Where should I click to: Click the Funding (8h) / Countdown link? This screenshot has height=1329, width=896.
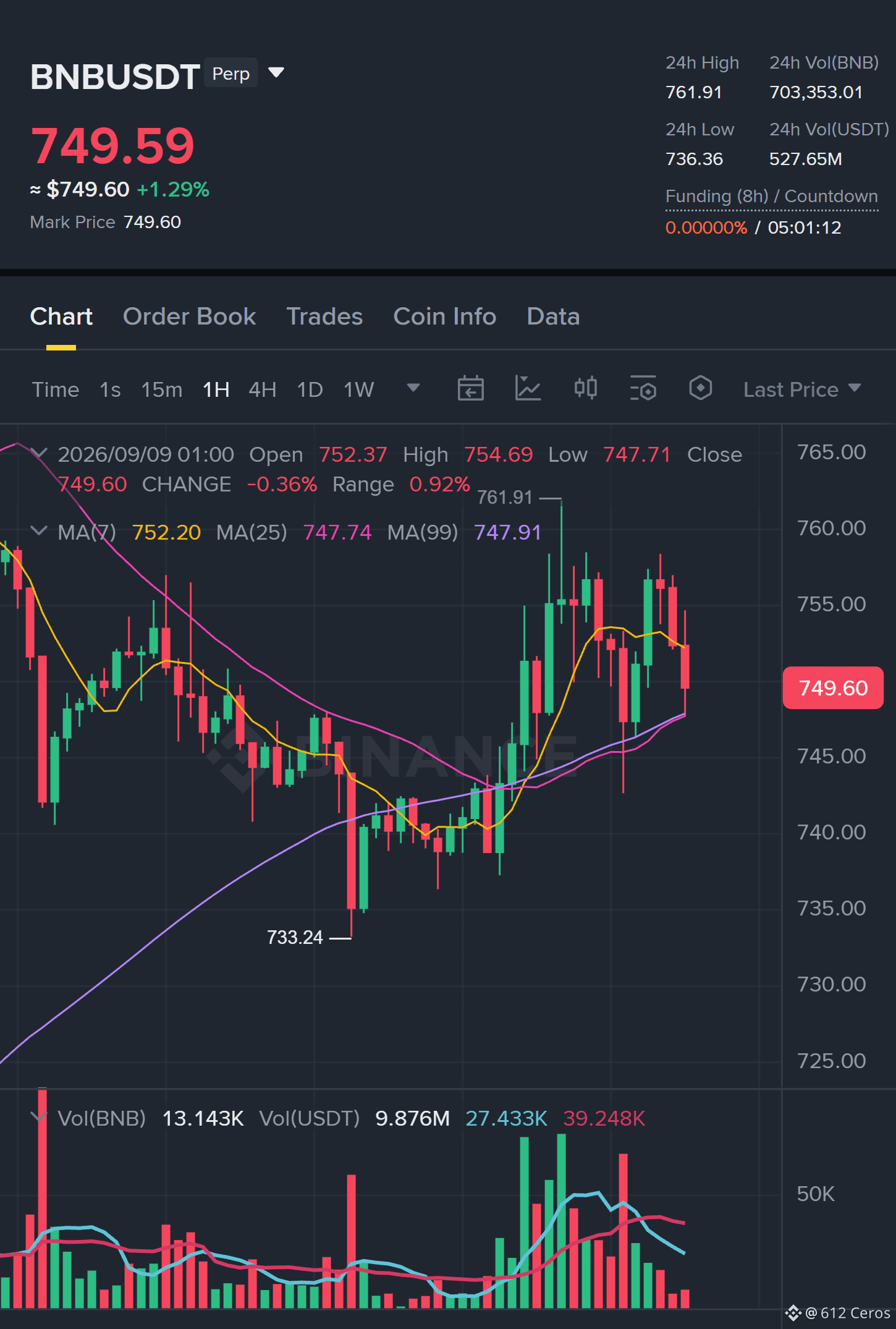(771, 197)
